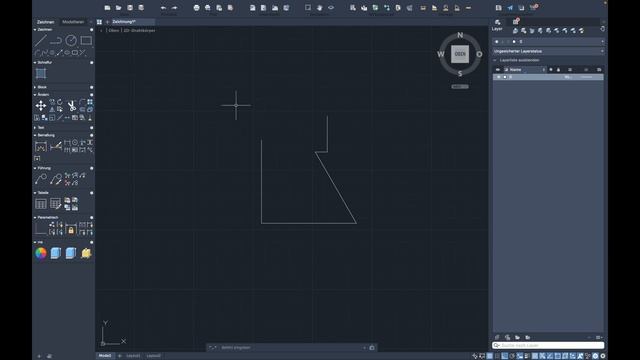Activate the Orbit view tool

pyautogui.click(x=331, y=8)
